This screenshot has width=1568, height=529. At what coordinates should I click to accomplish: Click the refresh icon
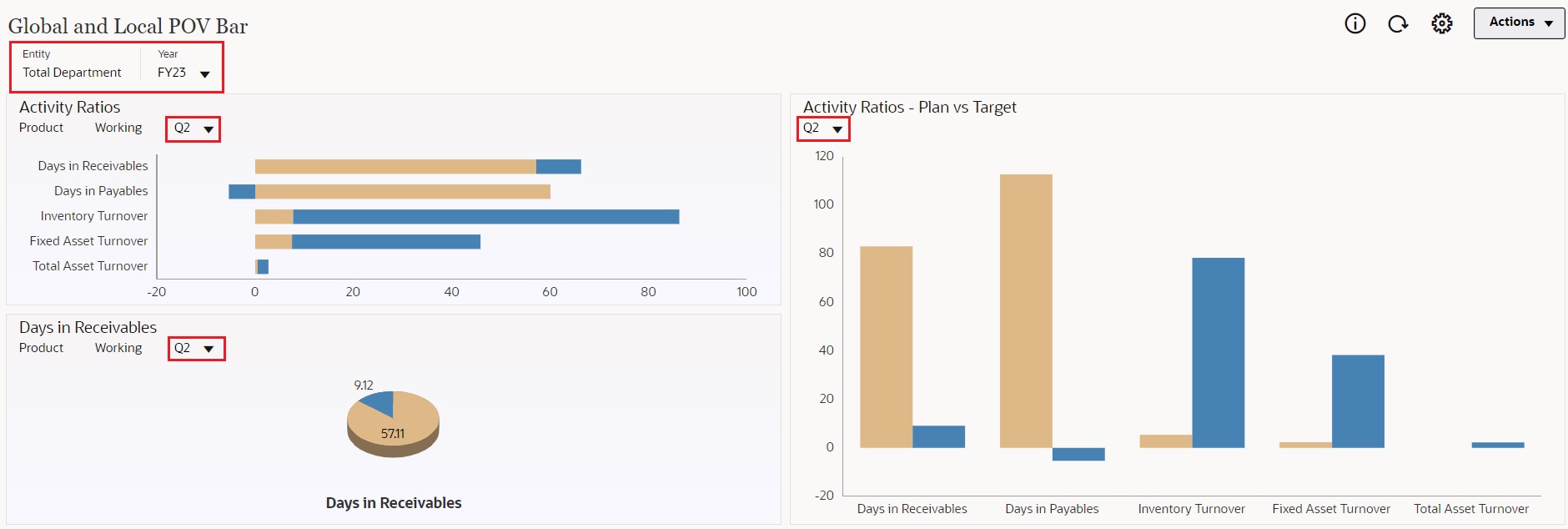[1399, 23]
